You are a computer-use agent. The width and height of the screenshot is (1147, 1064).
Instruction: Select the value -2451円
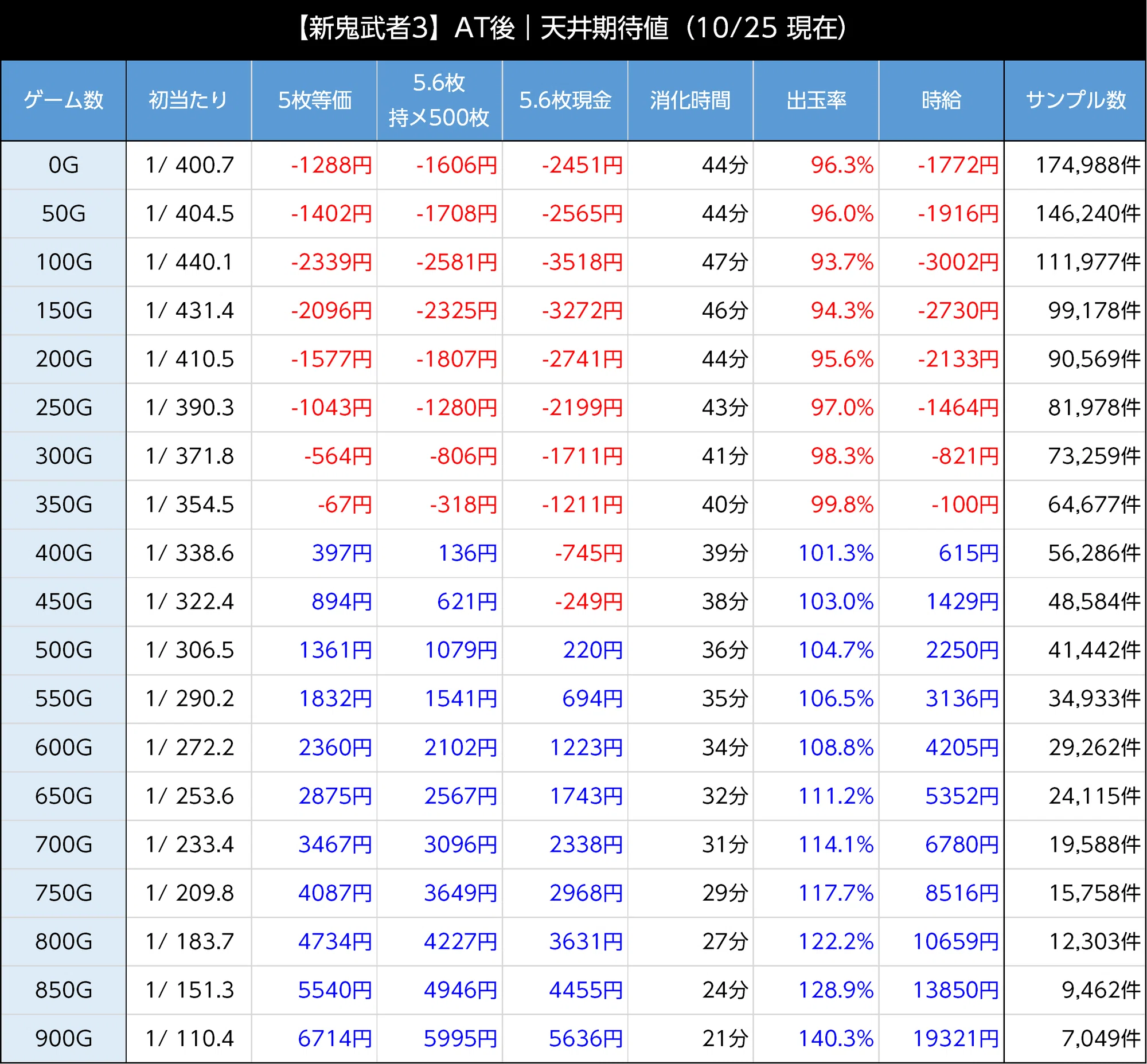click(583, 165)
